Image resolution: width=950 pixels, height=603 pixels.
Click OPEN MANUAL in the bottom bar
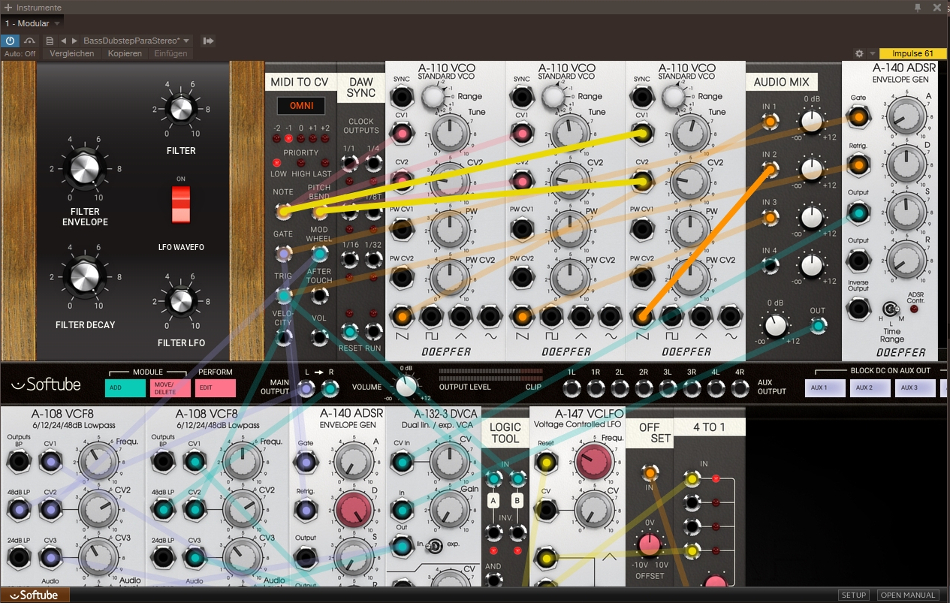tap(908, 595)
